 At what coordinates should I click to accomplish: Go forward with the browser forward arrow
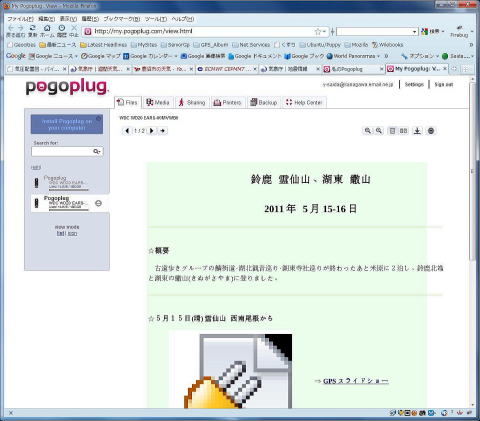[x=21, y=28]
